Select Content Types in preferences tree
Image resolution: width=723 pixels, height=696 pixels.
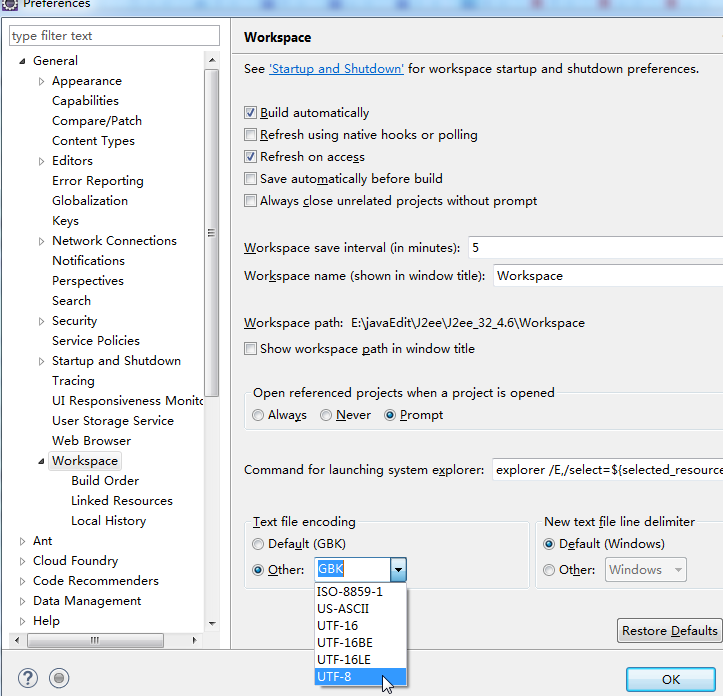point(93,141)
